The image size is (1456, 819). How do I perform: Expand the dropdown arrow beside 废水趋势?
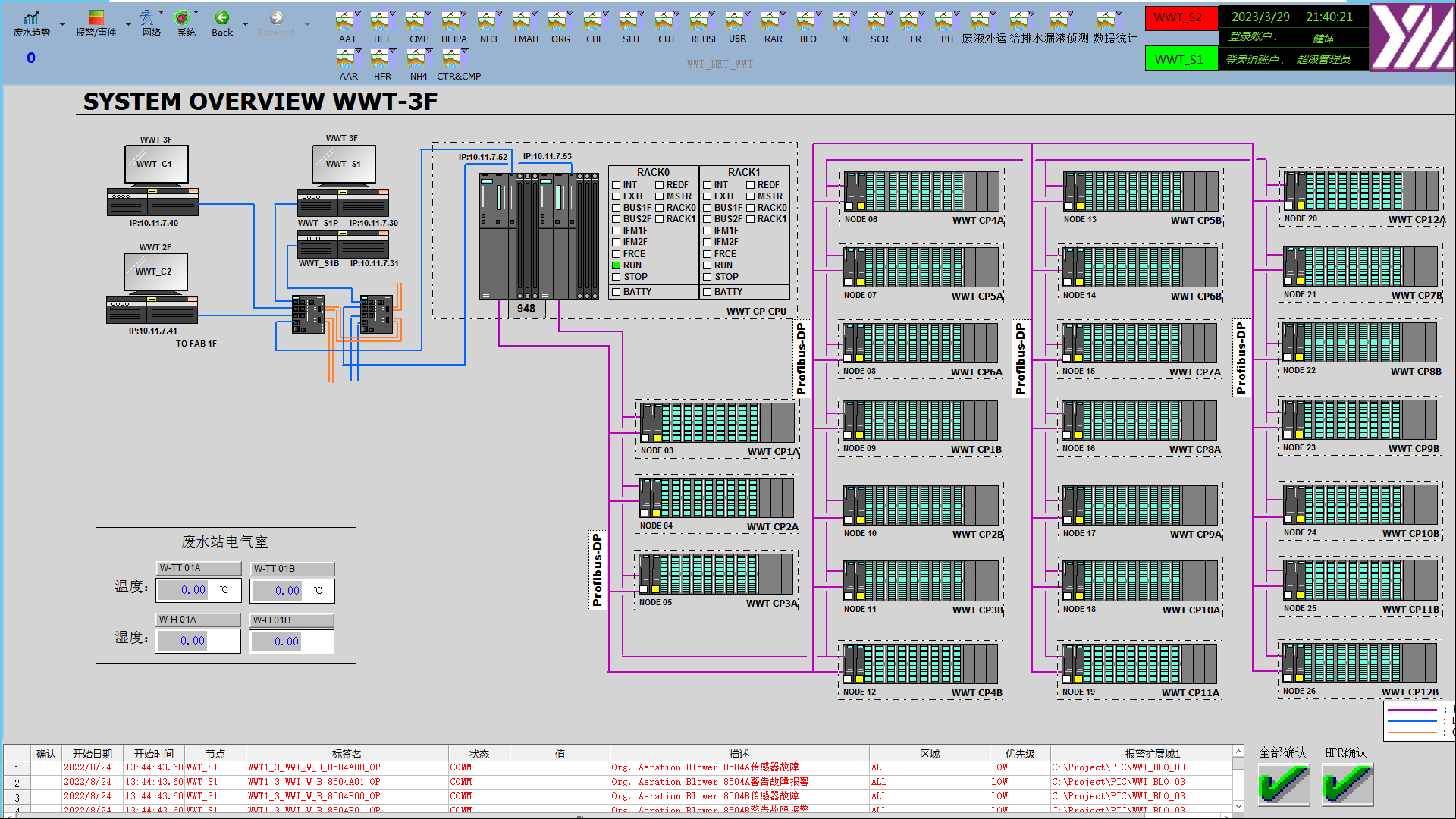coord(62,24)
